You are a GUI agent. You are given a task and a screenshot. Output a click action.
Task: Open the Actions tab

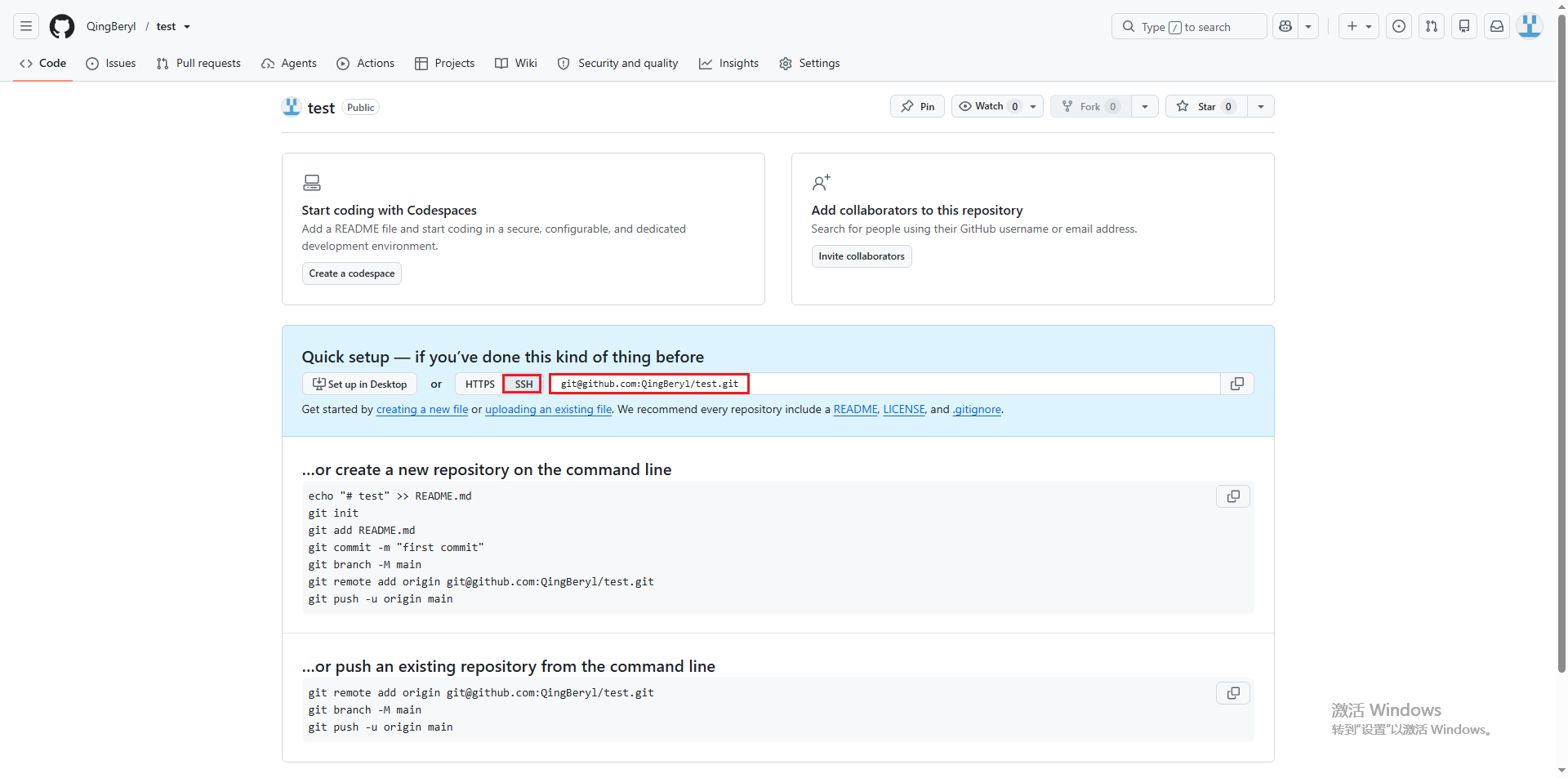(x=366, y=63)
